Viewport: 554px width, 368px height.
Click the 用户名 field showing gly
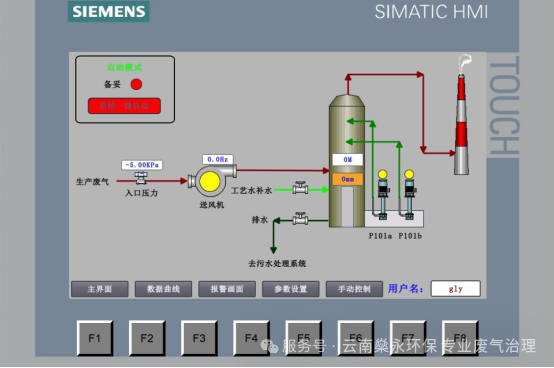[x=455, y=289]
